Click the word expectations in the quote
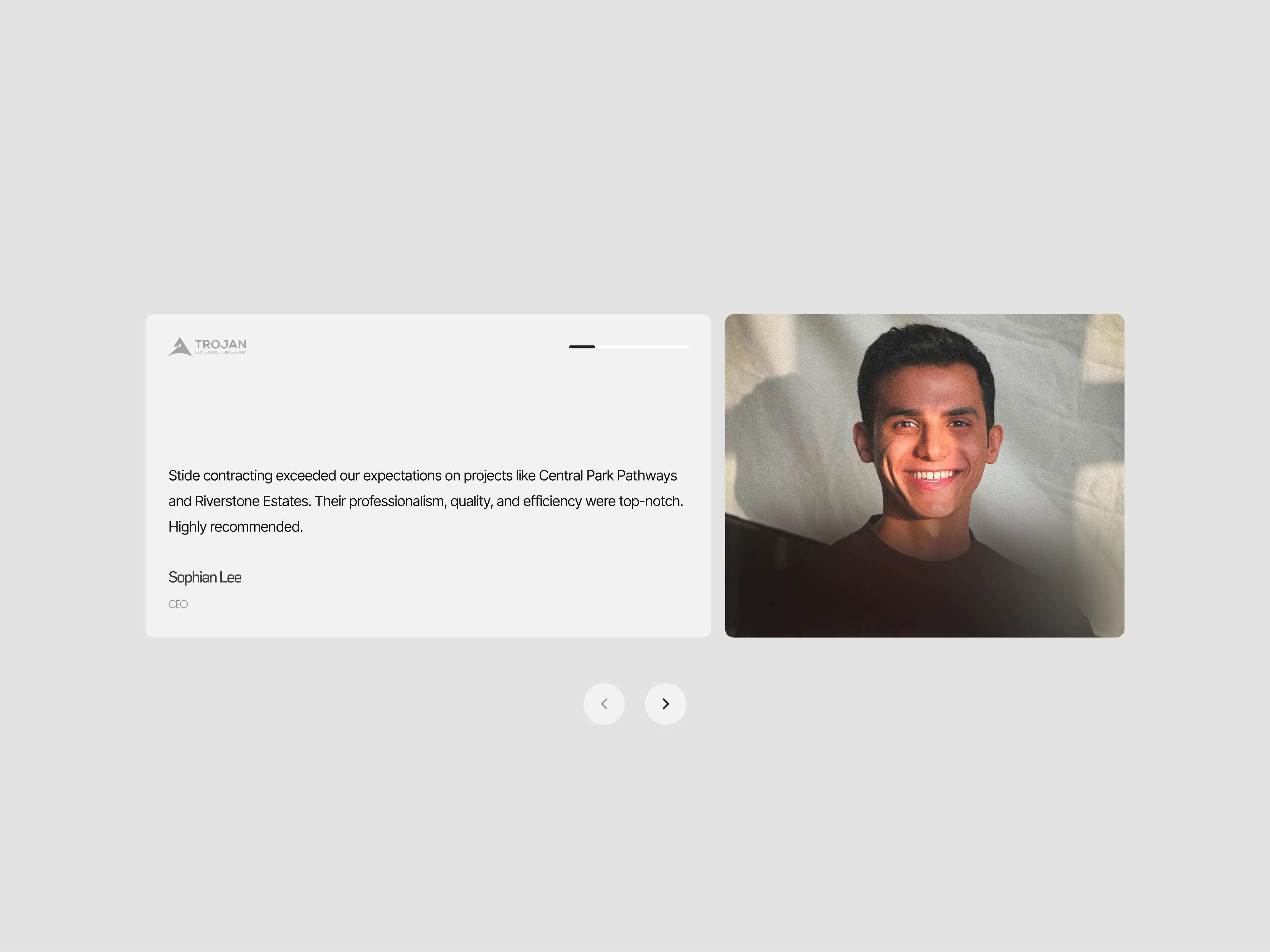The height and width of the screenshot is (952, 1270). click(402, 476)
